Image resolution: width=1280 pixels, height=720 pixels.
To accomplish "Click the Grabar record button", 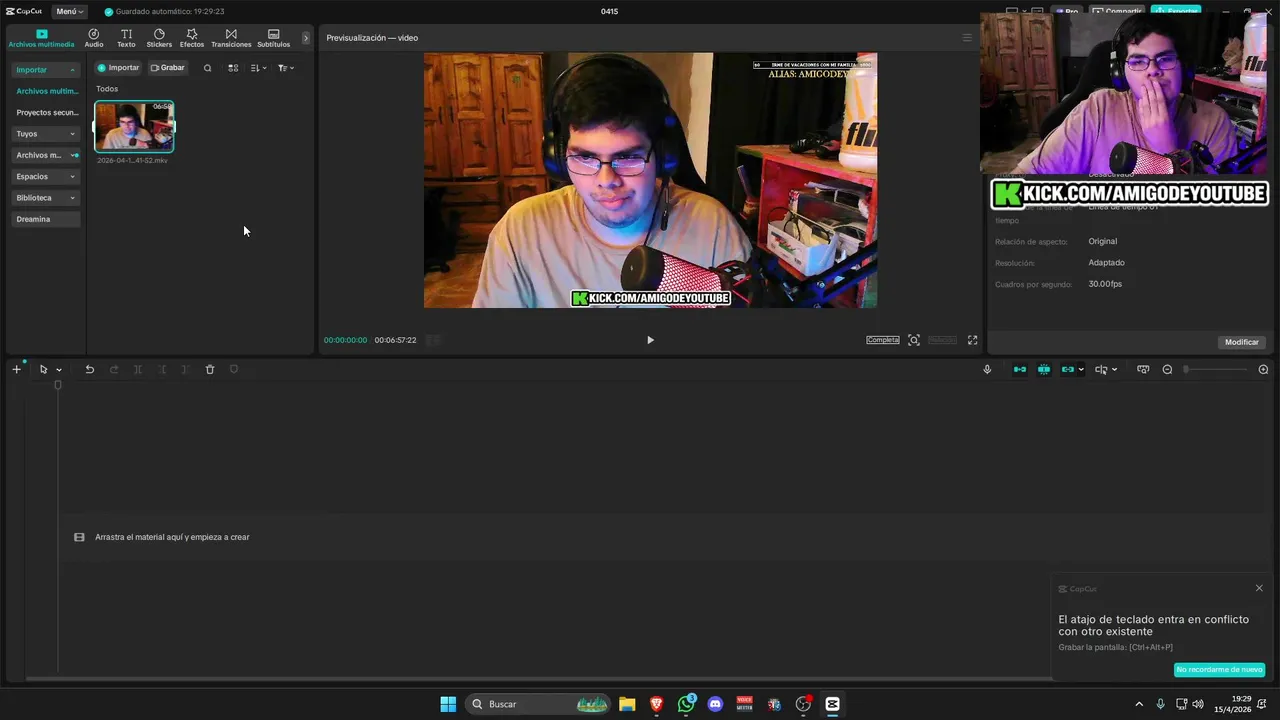I will point(167,68).
